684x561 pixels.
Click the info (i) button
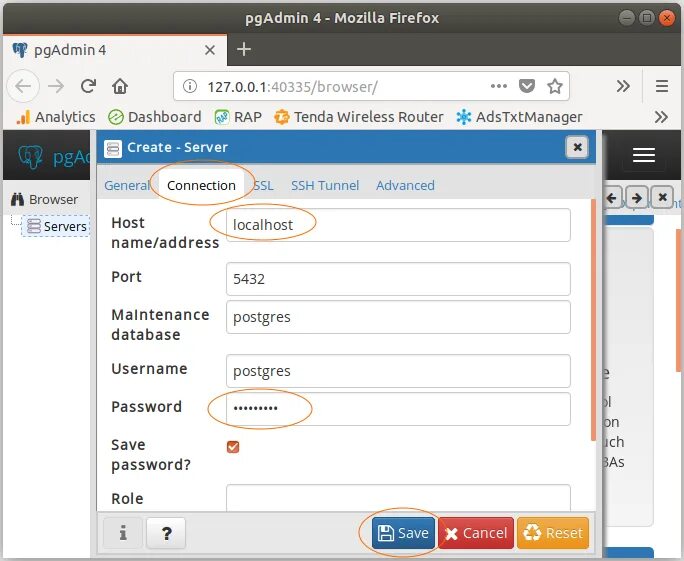point(123,533)
